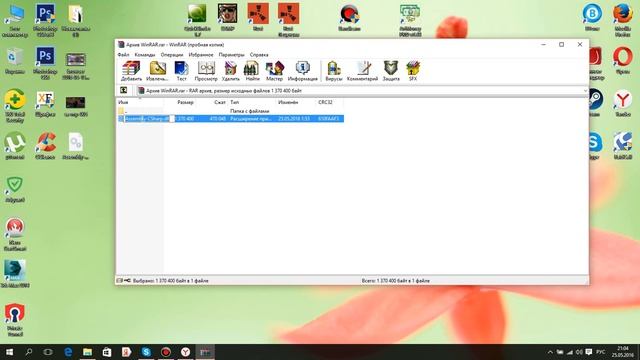The image size is (640, 360).
Task: Click the Yandex Browser taskbar icon
Action: coord(185,352)
